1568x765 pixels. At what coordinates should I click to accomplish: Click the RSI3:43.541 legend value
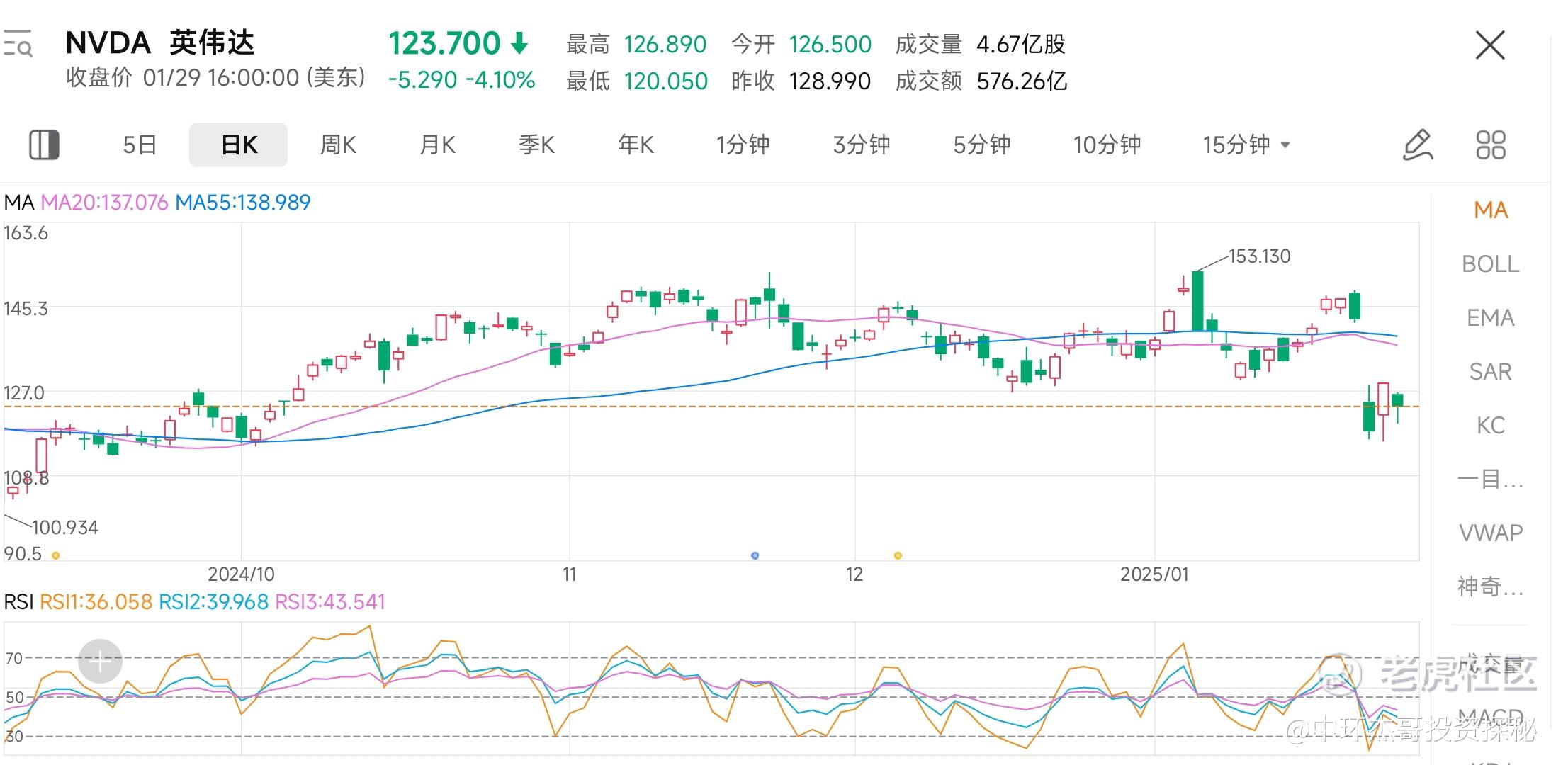pyautogui.click(x=330, y=602)
